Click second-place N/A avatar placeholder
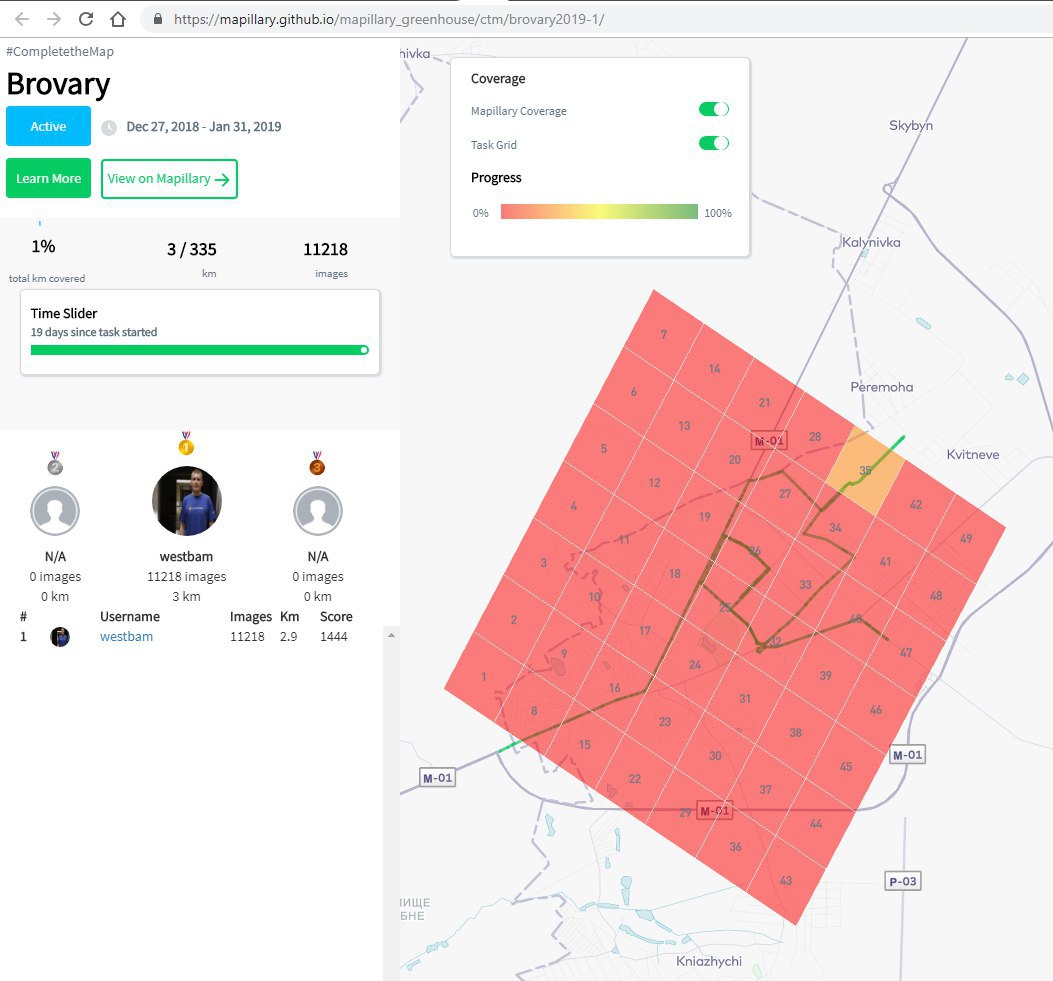The width and height of the screenshot is (1053, 981). (x=55, y=511)
